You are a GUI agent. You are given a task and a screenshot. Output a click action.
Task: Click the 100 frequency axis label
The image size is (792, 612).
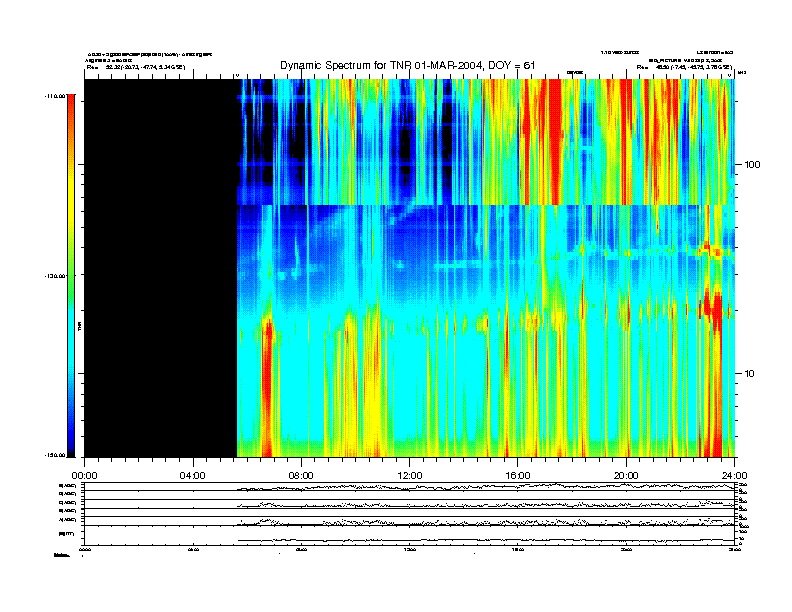[x=752, y=165]
